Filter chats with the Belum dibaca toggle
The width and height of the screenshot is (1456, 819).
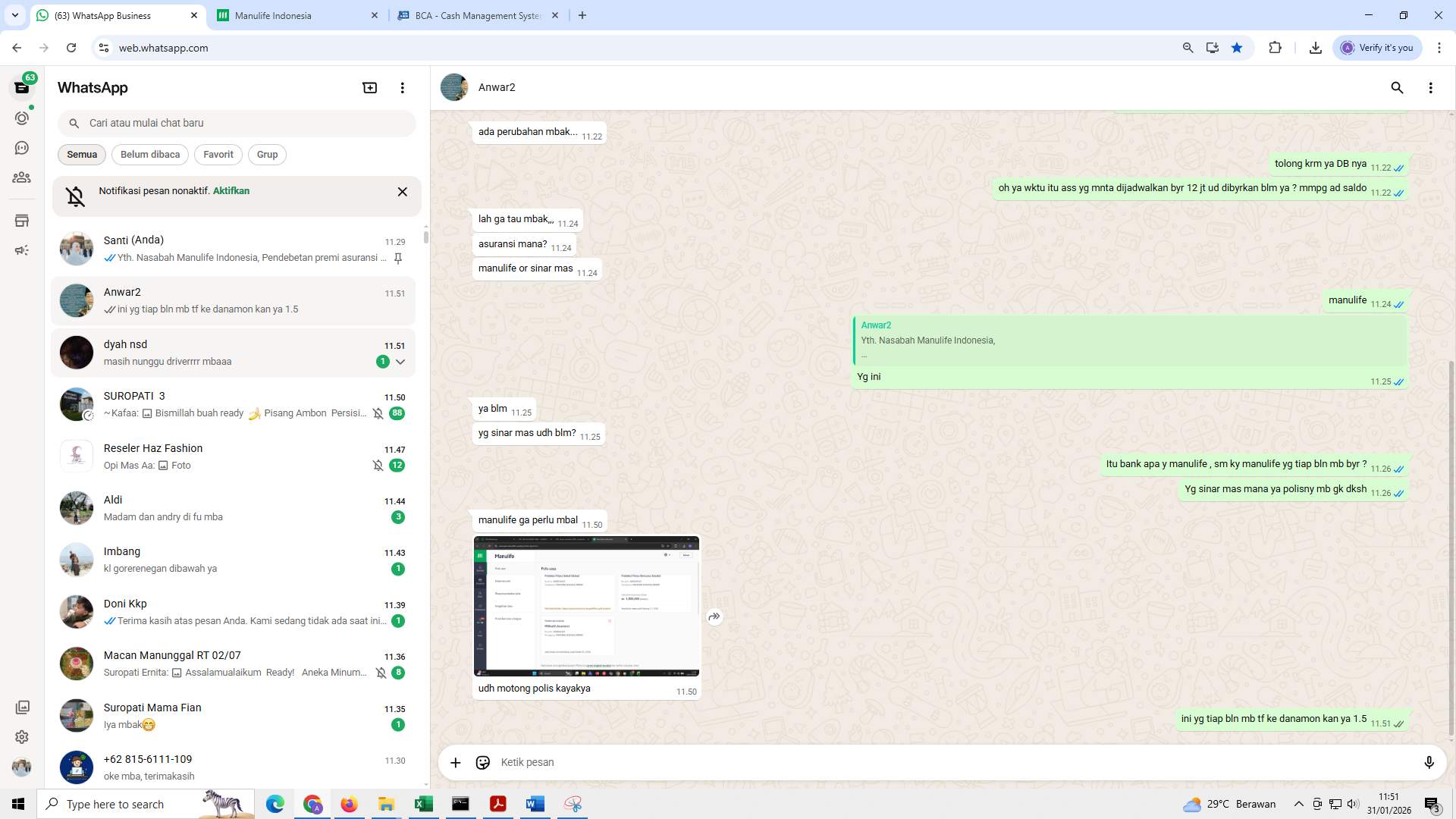(149, 154)
